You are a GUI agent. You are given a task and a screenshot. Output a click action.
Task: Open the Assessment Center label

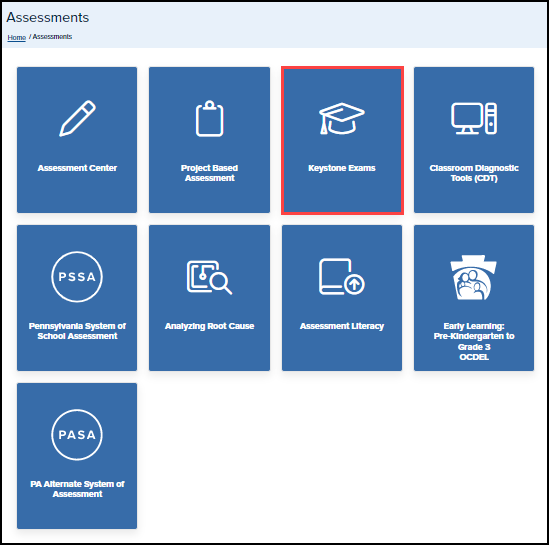point(77,168)
